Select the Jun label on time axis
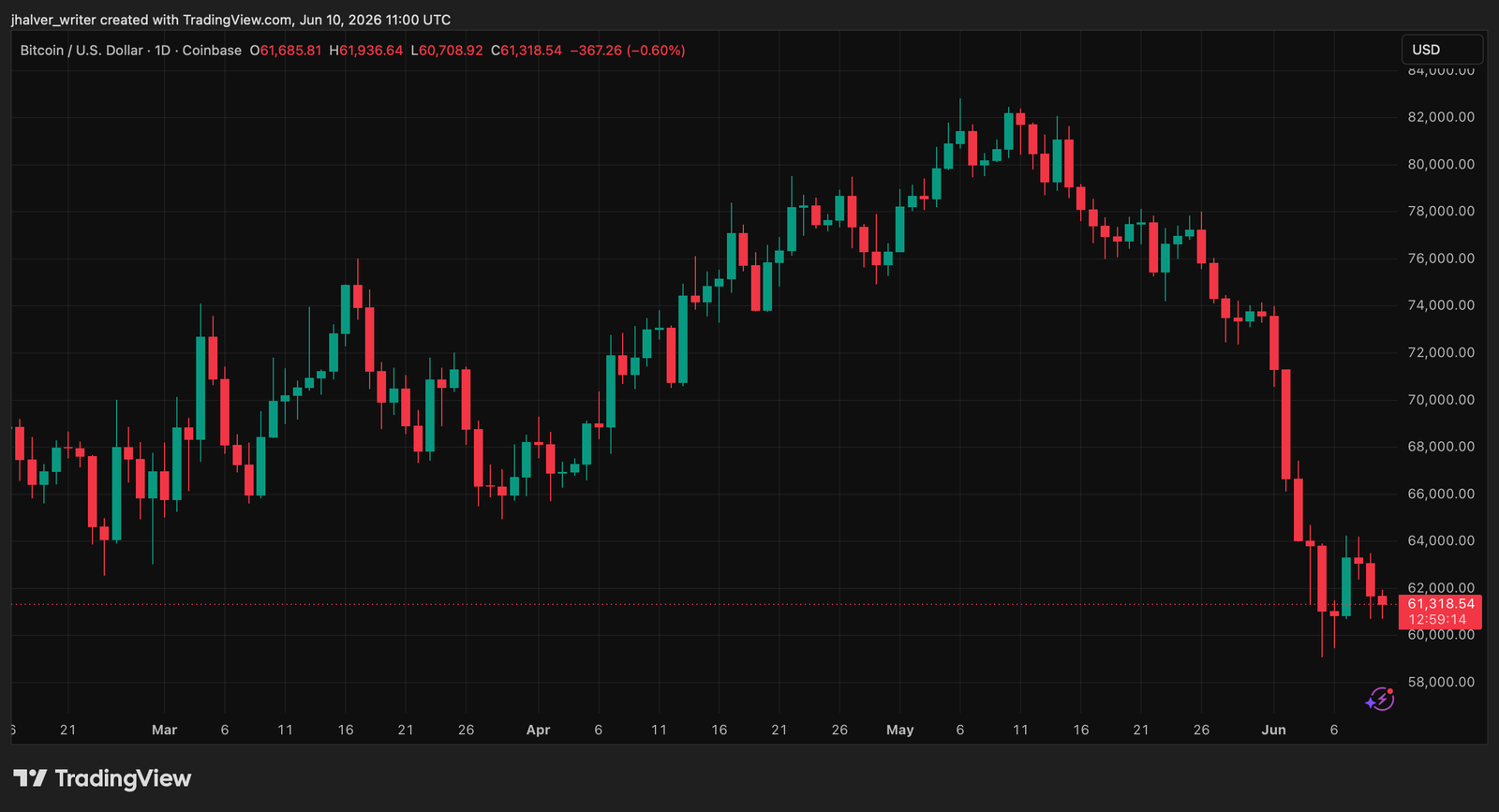This screenshot has height=812, width=1499. click(1273, 730)
